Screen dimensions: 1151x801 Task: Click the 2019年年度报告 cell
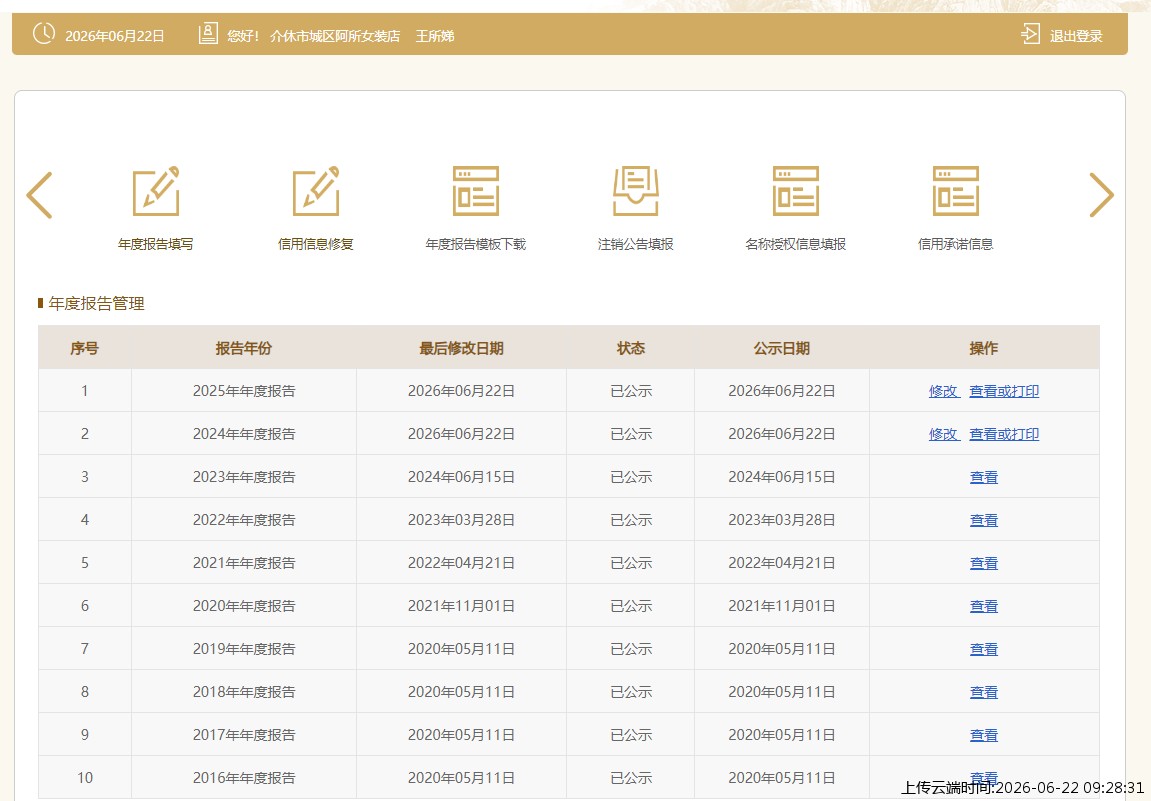pos(244,649)
